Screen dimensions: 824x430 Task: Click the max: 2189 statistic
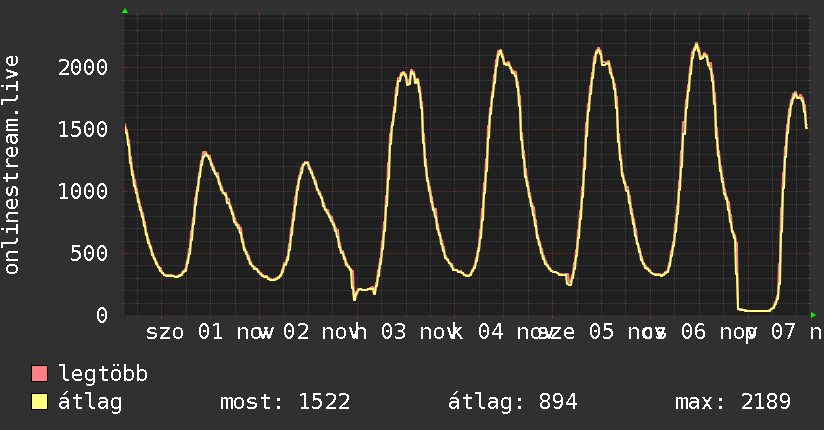pos(733,402)
